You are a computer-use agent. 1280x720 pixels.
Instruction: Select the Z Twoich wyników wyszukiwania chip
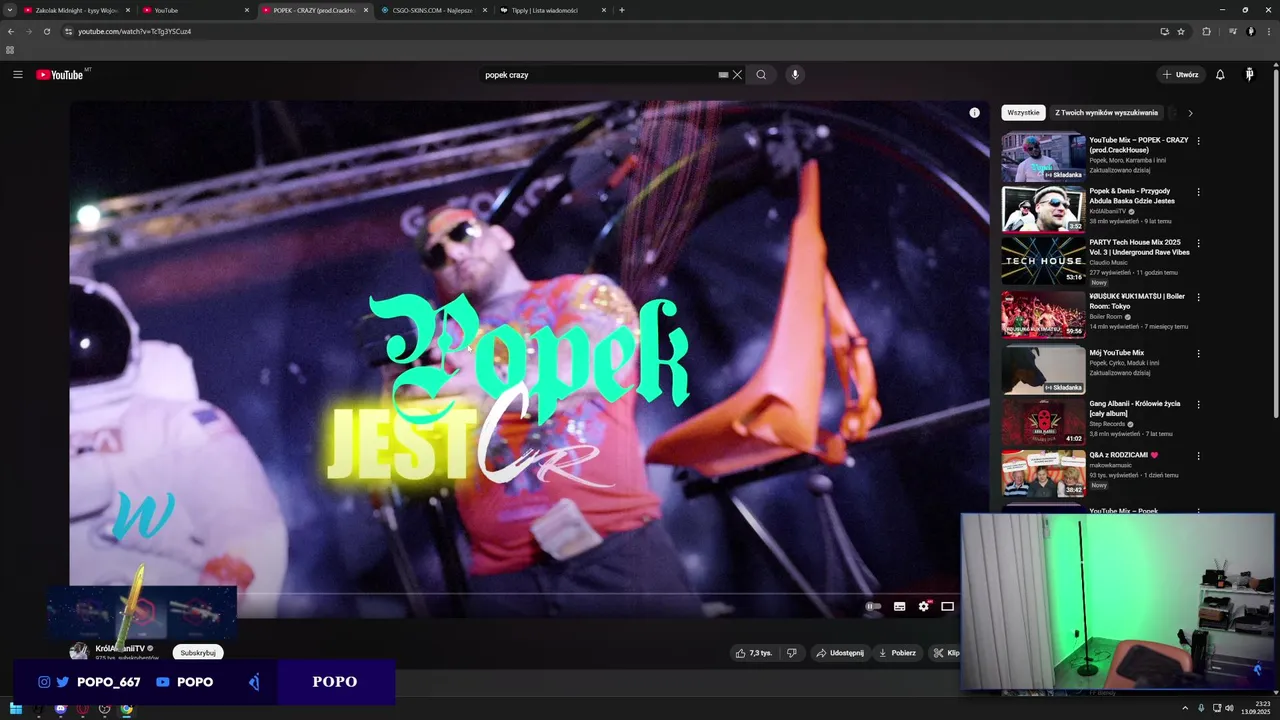click(x=1106, y=113)
